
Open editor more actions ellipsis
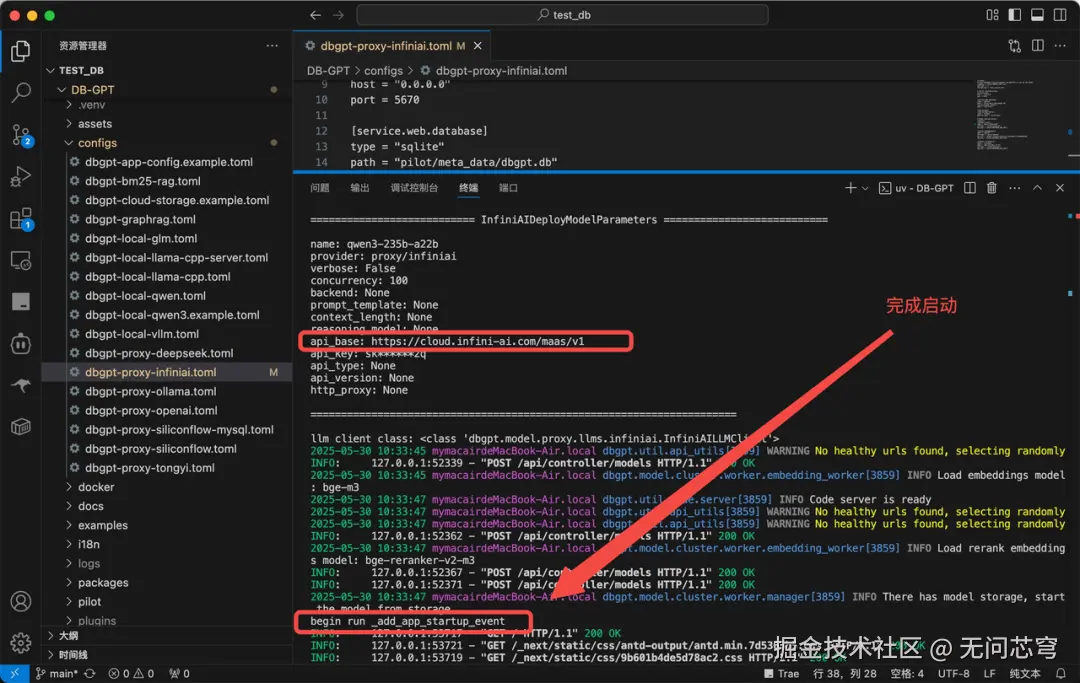pos(1060,45)
